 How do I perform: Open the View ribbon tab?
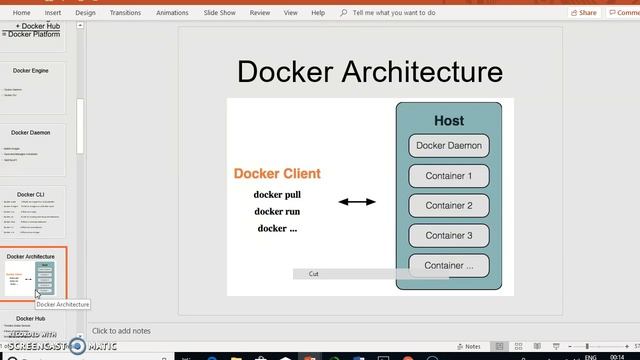coord(291,13)
